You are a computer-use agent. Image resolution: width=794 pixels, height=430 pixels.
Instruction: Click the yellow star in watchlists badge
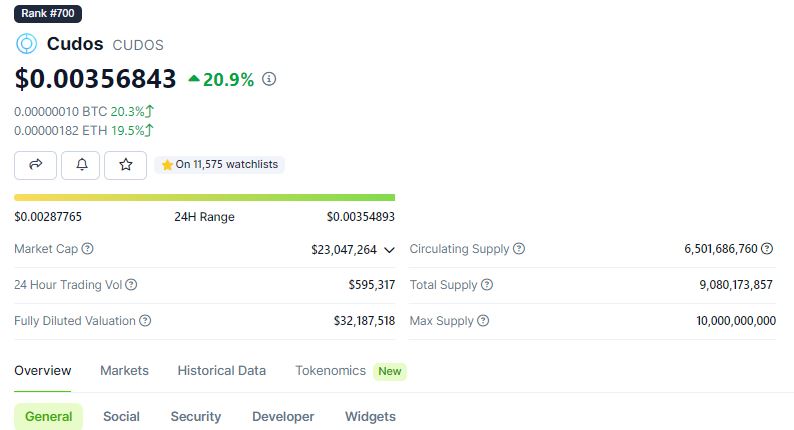167,165
